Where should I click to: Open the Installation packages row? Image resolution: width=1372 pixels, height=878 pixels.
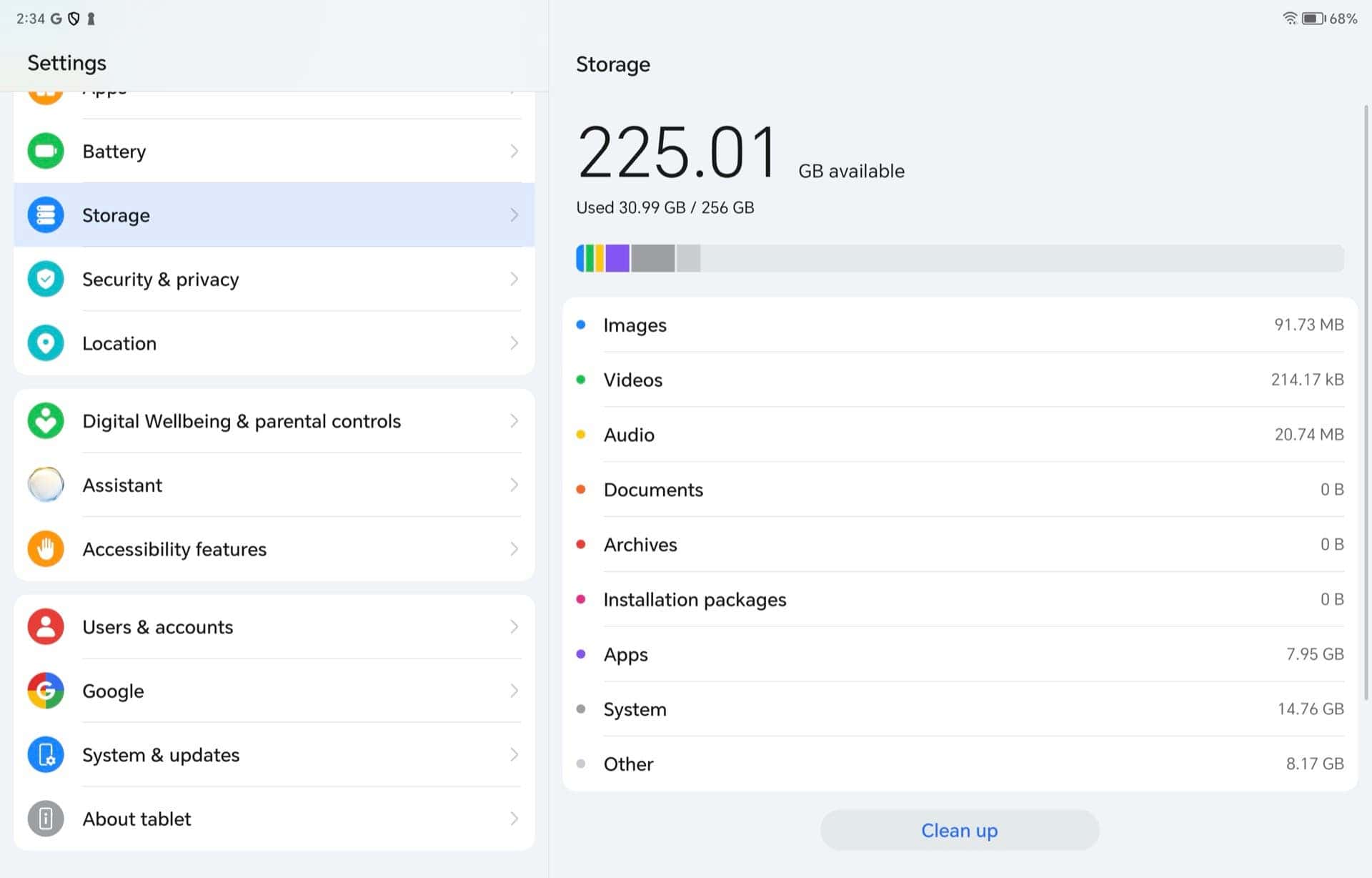click(x=960, y=599)
